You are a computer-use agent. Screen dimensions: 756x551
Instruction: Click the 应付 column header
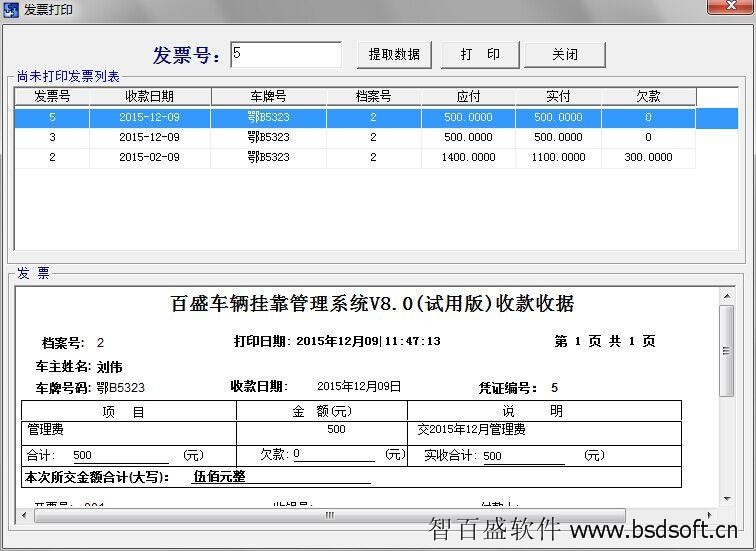[x=468, y=96]
